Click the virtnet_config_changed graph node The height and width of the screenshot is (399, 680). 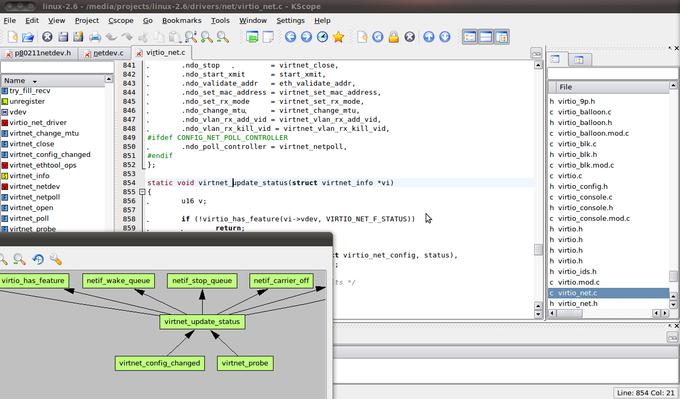(x=160, y=363)
